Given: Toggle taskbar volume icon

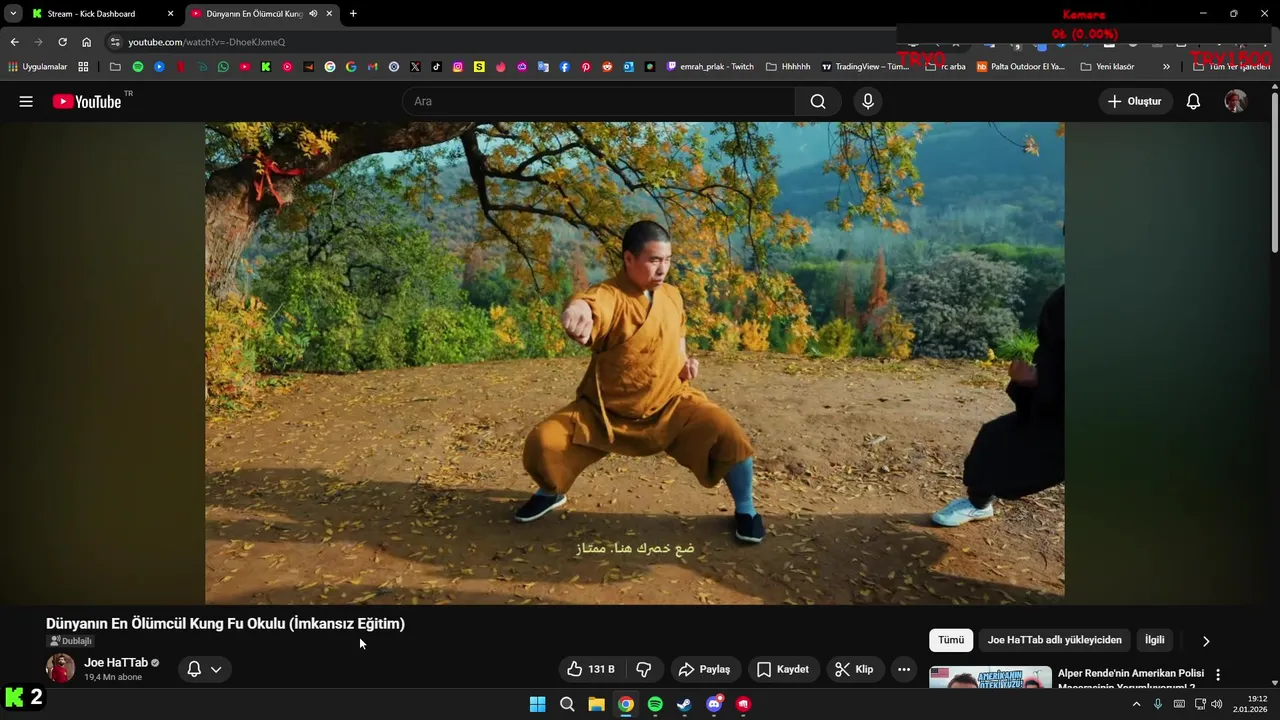Looking at the screenshot, I should pyautogui.click(x=1216, y=704).
